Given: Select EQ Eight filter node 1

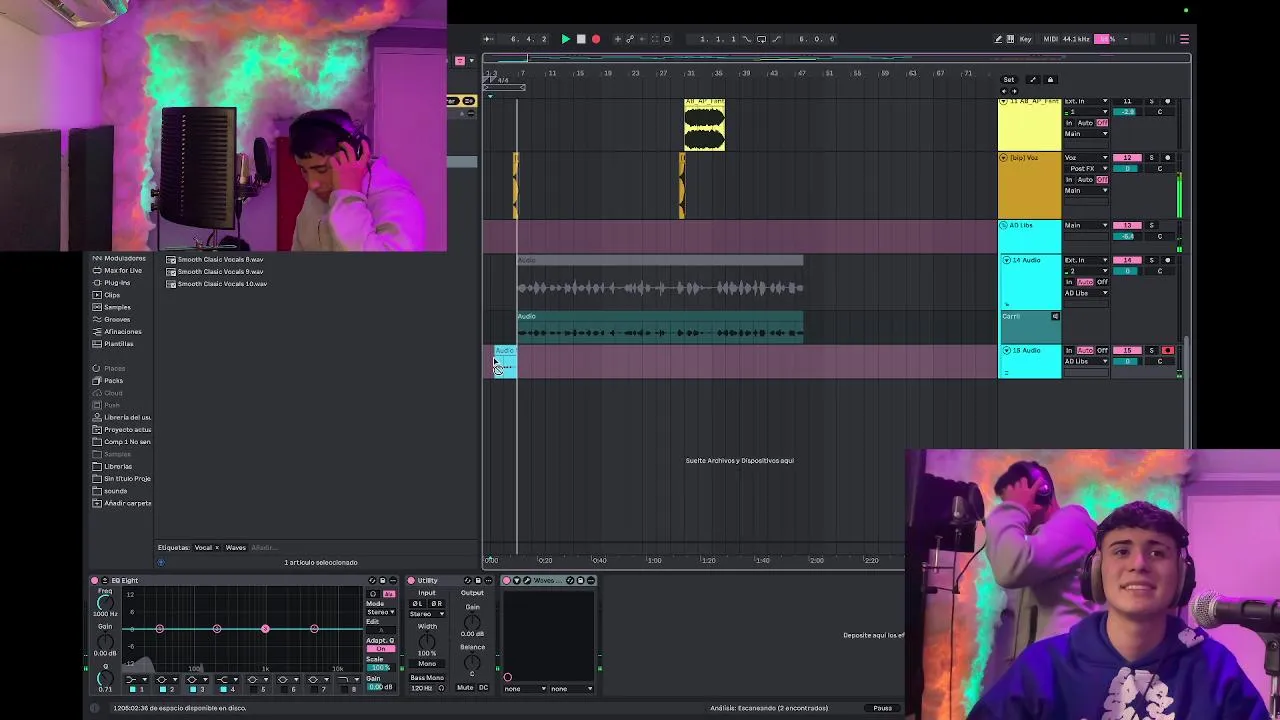Looking at the screenshot, I should point(159,628).
